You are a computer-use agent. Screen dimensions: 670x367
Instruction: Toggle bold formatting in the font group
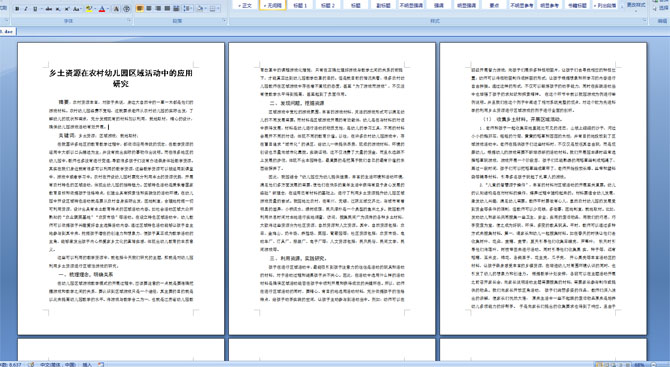pos(17,9)
